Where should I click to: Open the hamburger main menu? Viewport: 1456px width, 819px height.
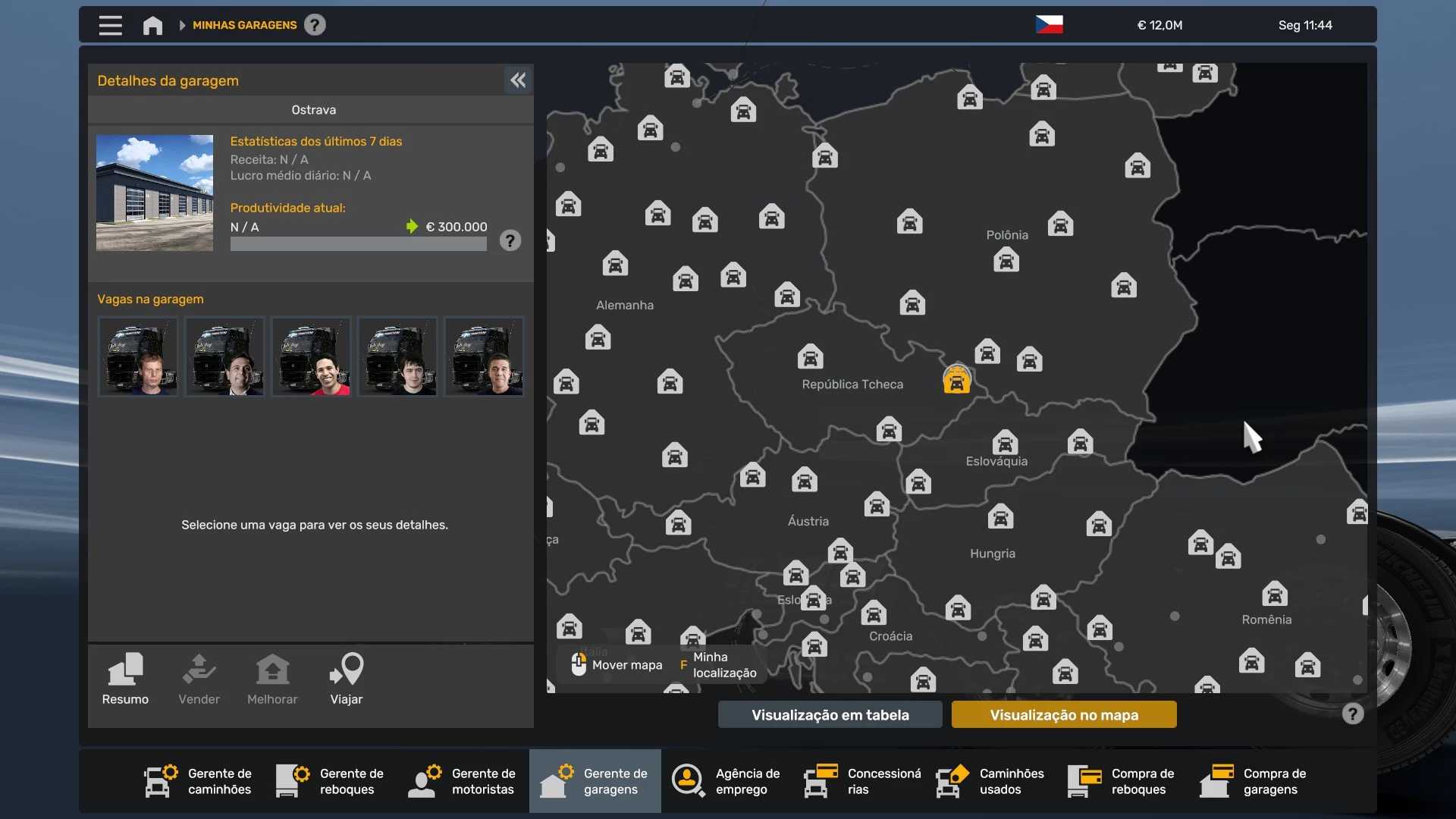click(x=110, y=25)
